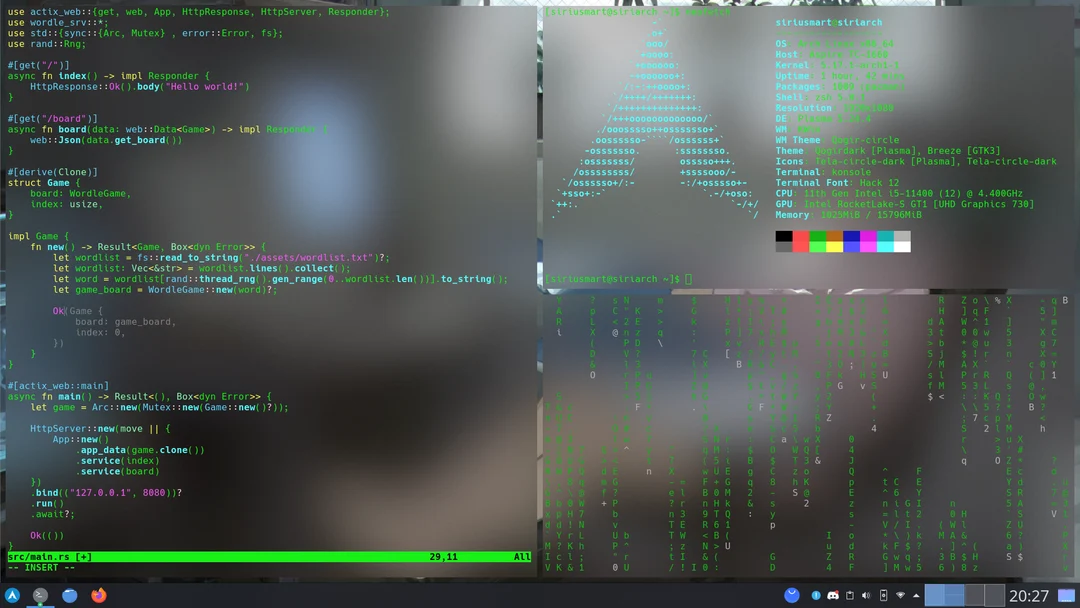This screenshot has height=608, width=1080.
Task: Launch Konsole from the taskbar
Action: coord(40,595)
